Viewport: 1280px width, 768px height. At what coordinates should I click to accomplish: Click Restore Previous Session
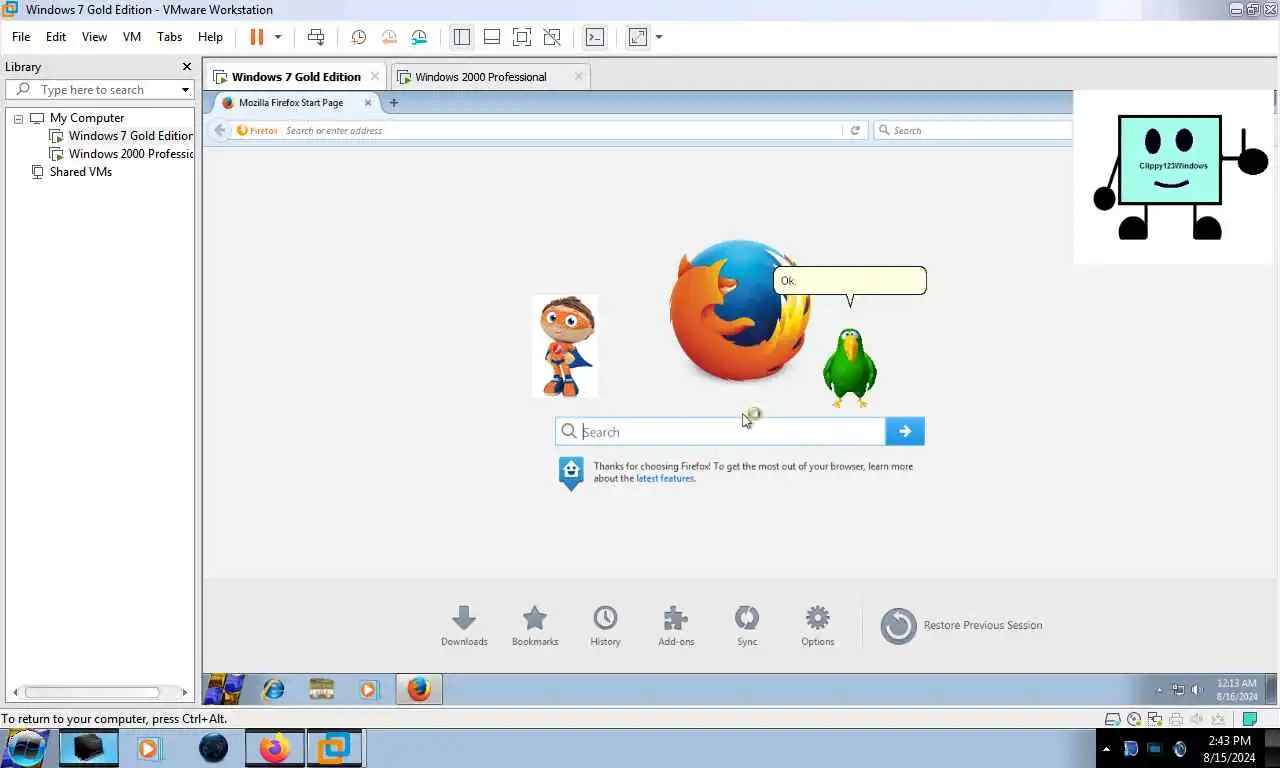coord(962,626)
